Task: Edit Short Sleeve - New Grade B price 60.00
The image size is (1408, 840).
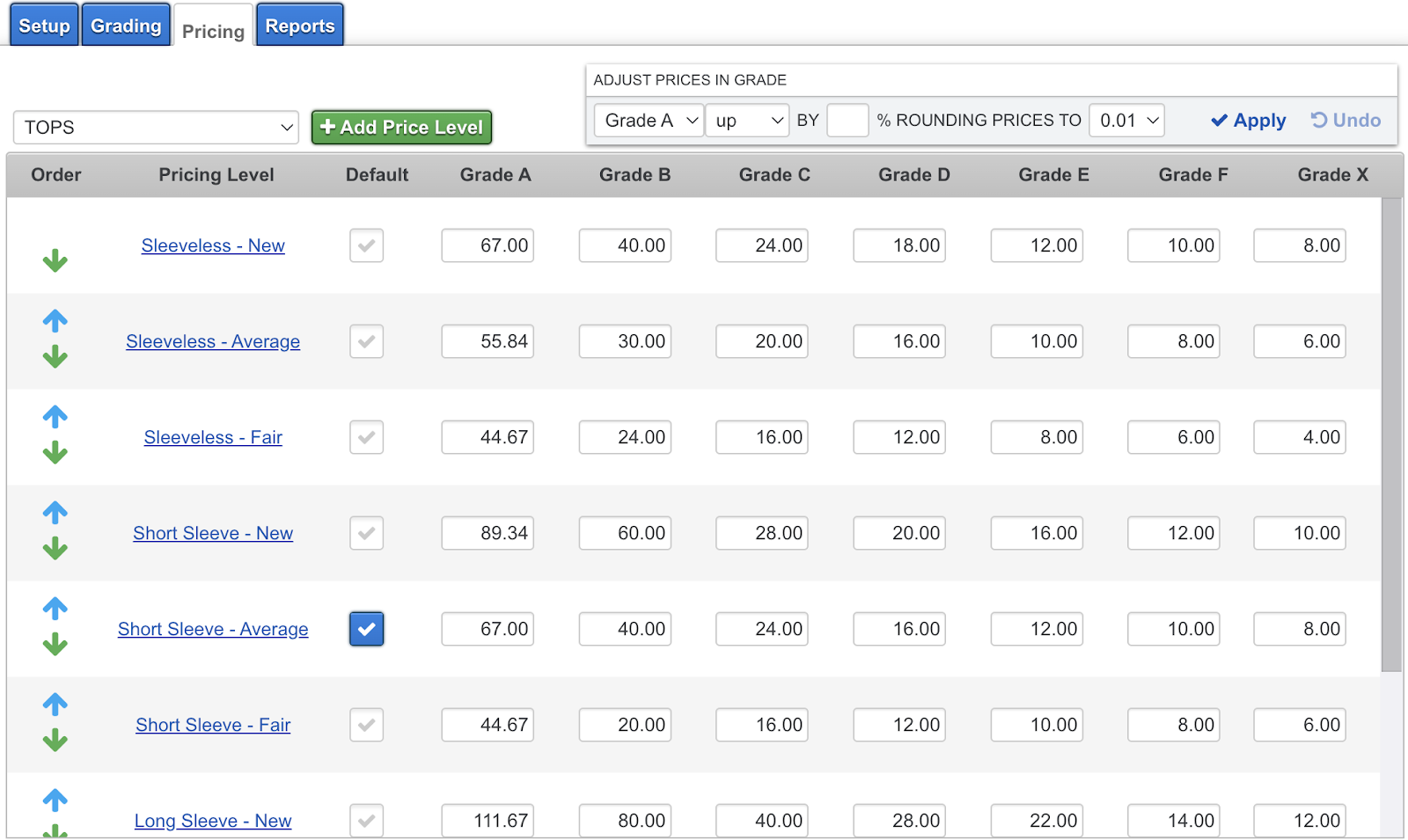Action: pos(625,533)
